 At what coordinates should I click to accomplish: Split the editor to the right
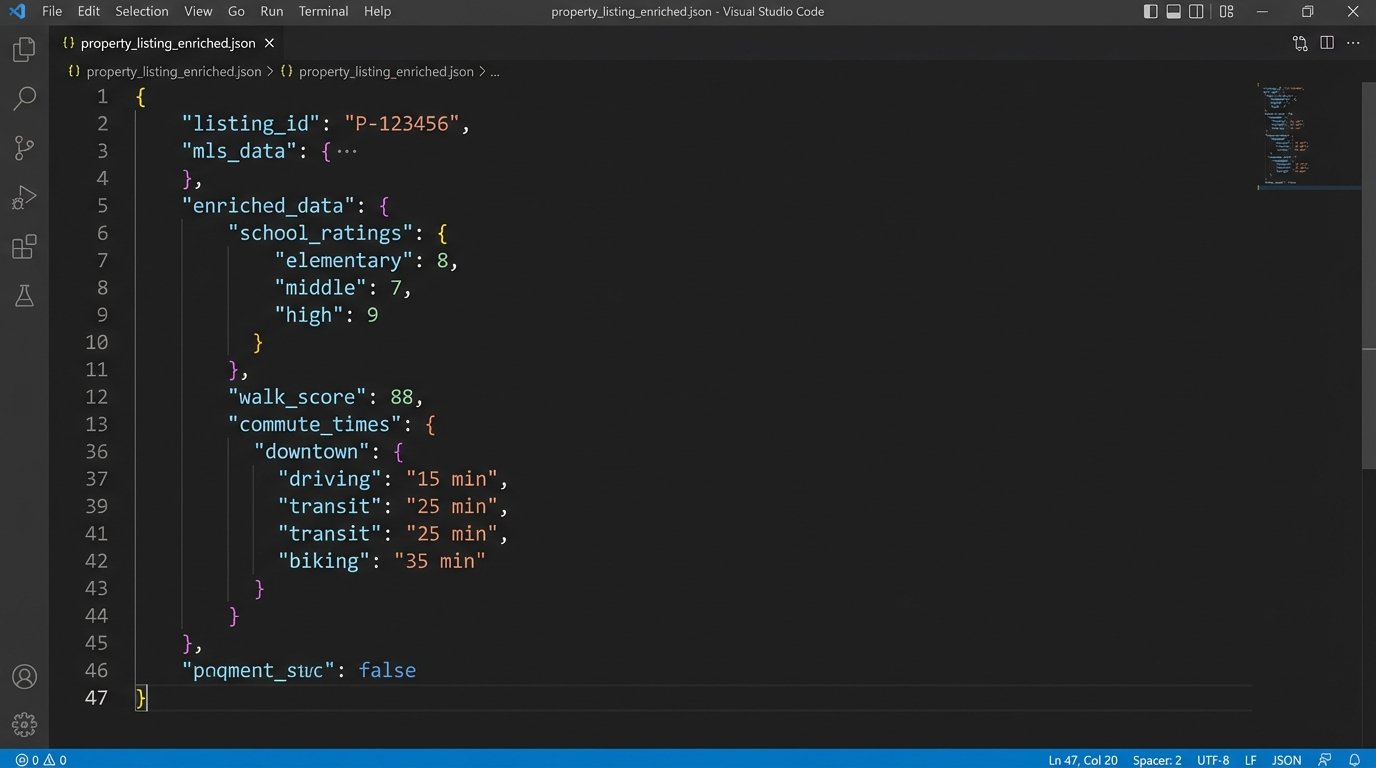pyautogui.click(x=1327, y=43)
